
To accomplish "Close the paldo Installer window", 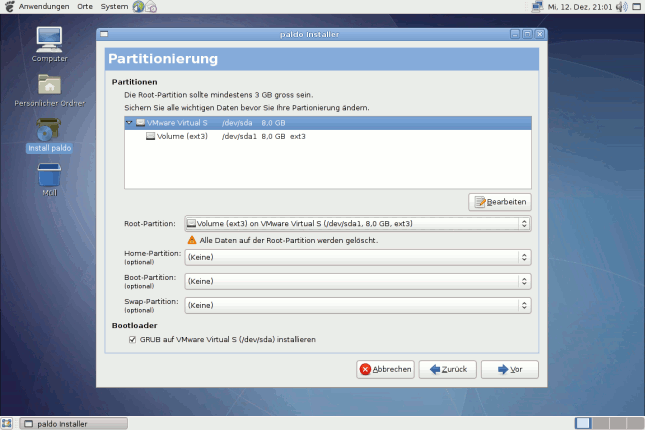I will click(540, 34).
